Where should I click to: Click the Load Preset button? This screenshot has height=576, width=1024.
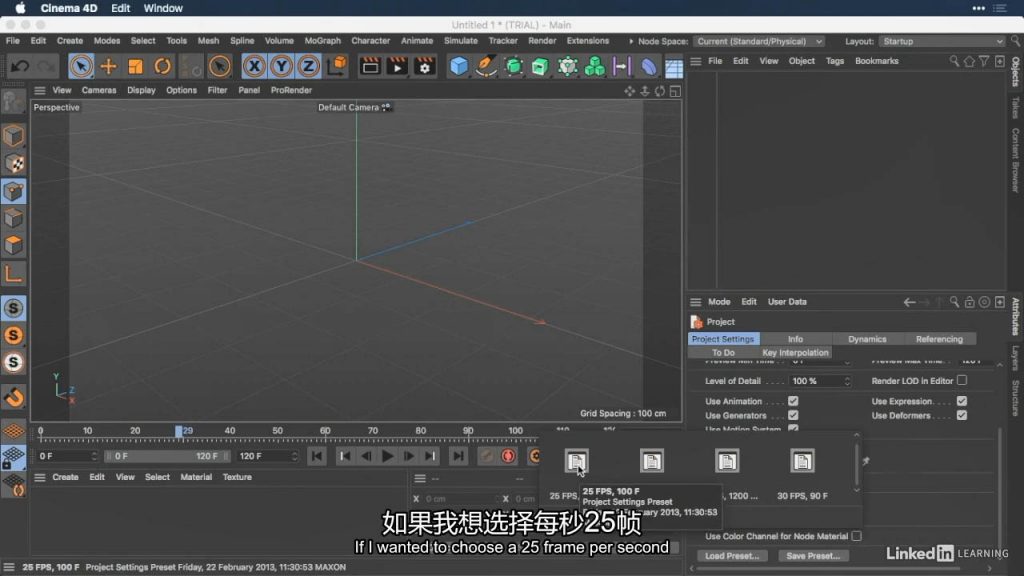[731, 556]
